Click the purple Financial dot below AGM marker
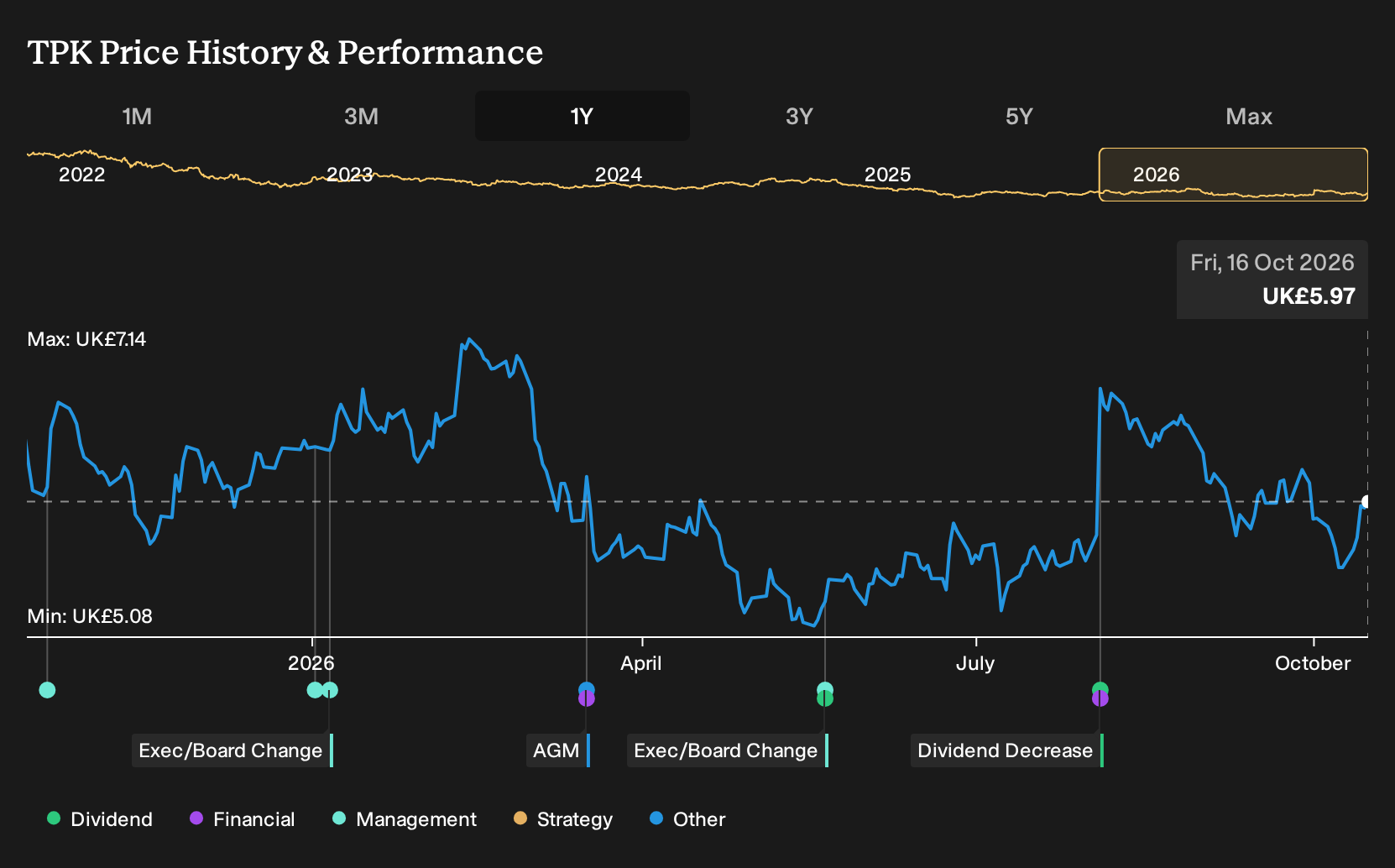Image resolution: width=1395 pixels, height=868 pixels. pyautogui.click(x=587, y=699)
